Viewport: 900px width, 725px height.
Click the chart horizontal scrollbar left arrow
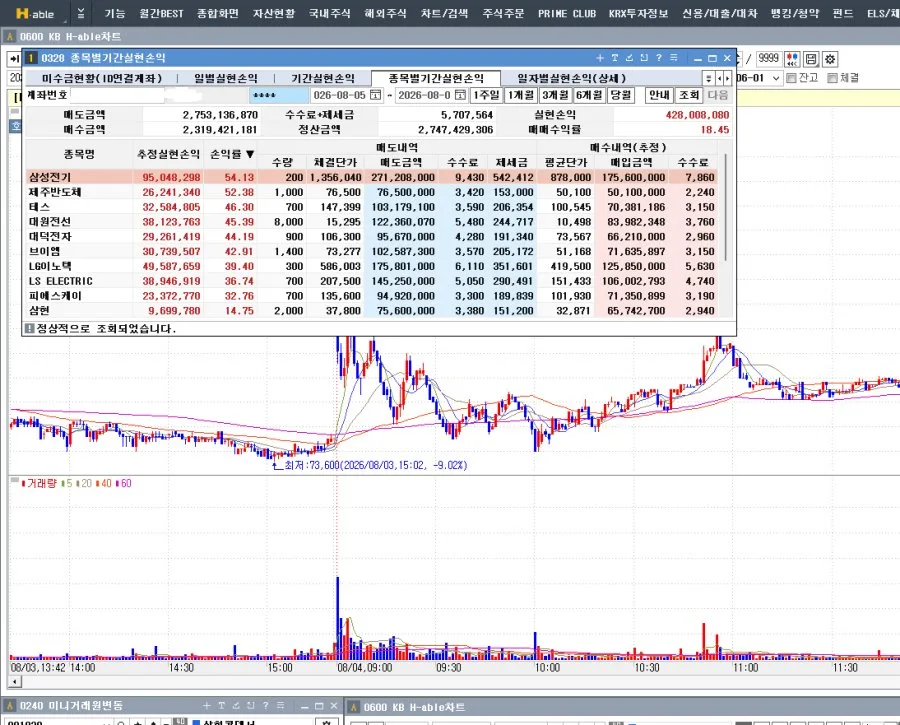click(x=15, y=681)
